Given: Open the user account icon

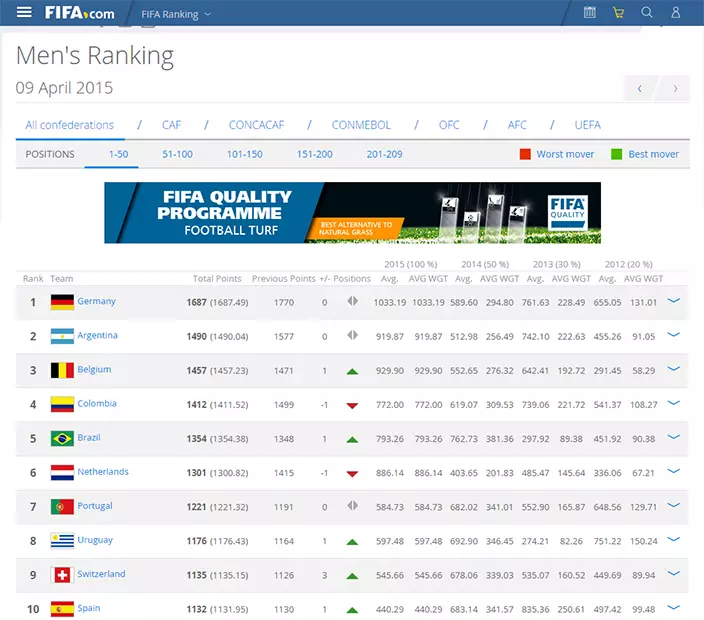Looking at the screenshot, I should coord(676,13).
